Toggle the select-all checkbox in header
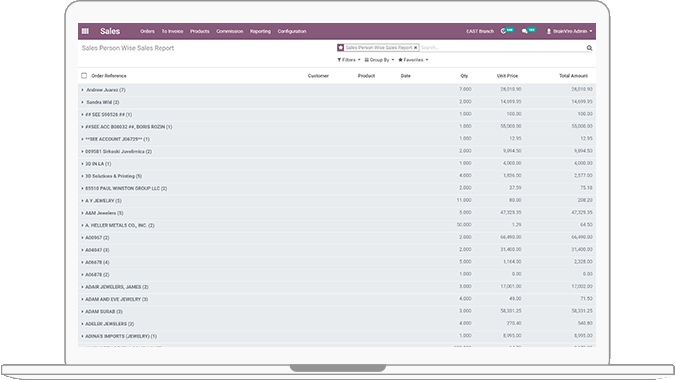675x380 pixels. 84,75
